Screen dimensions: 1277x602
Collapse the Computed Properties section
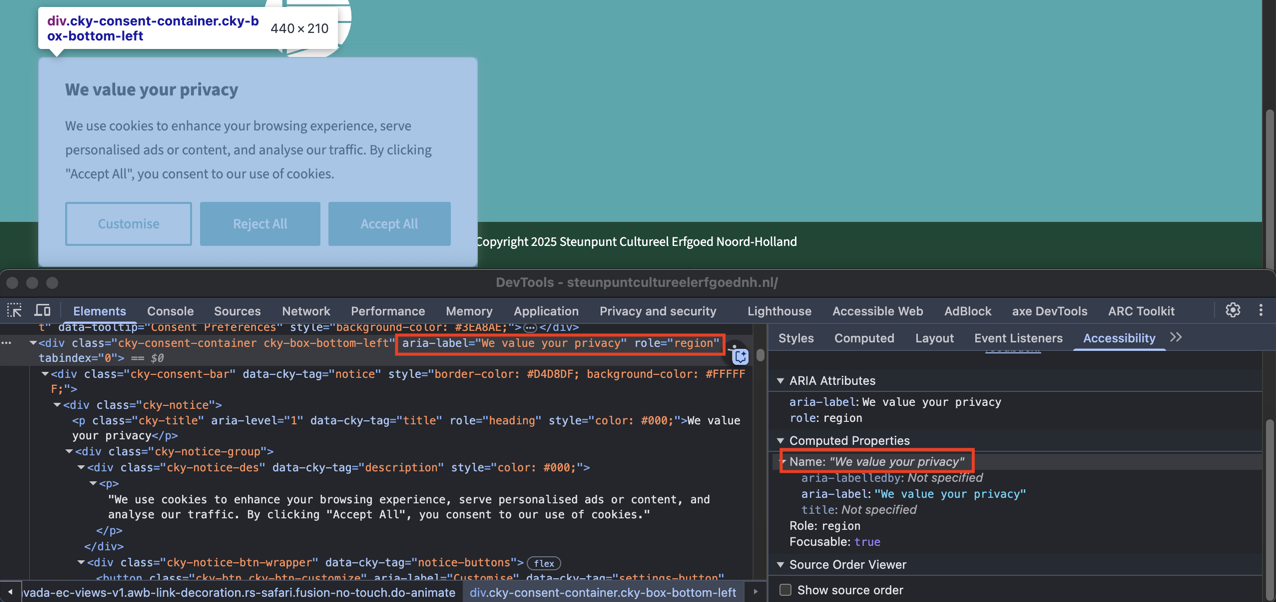[781, 441]
